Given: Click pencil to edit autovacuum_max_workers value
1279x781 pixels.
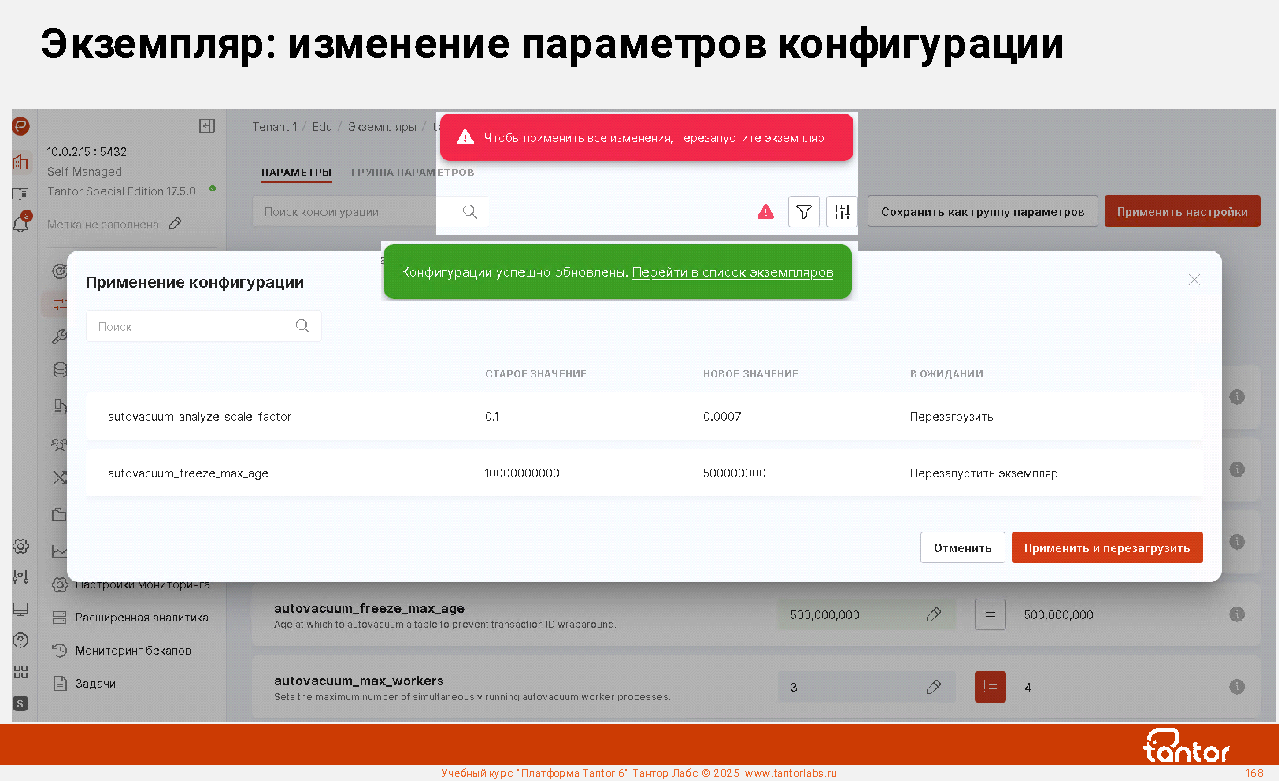Looking at the screenshot, I should point(933,687).
